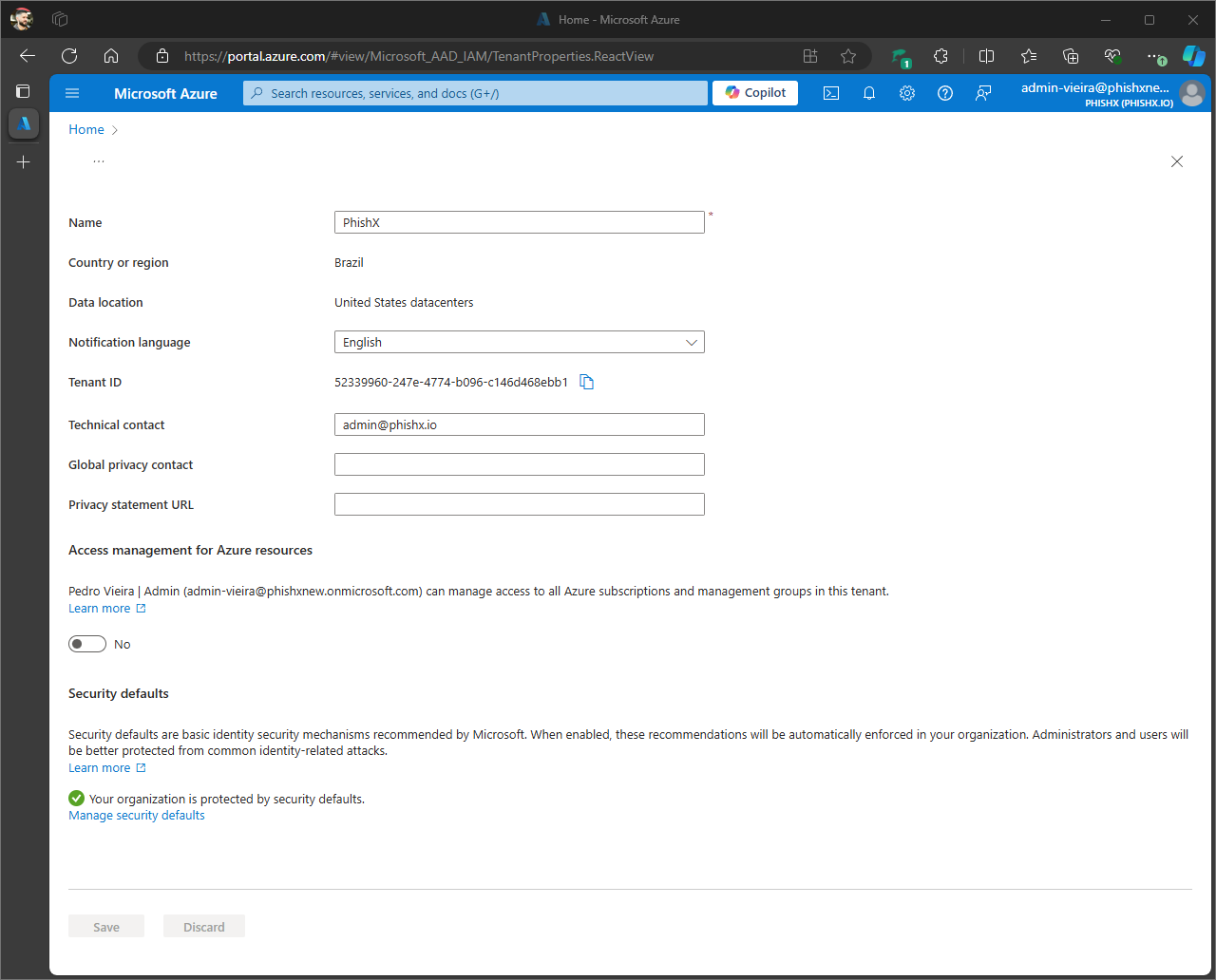Screen dimensions: 1216x980
Task: Click the Save button
Action: [106, 927]
